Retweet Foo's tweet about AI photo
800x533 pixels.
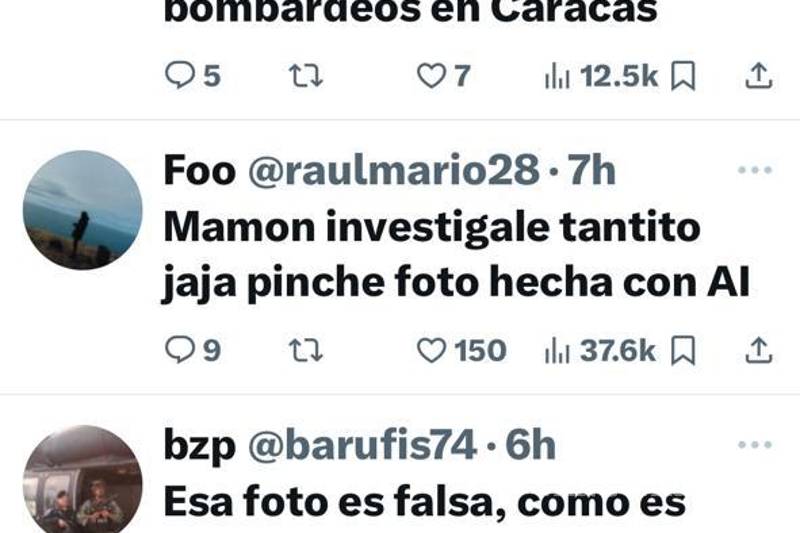[x=305, y=350]
